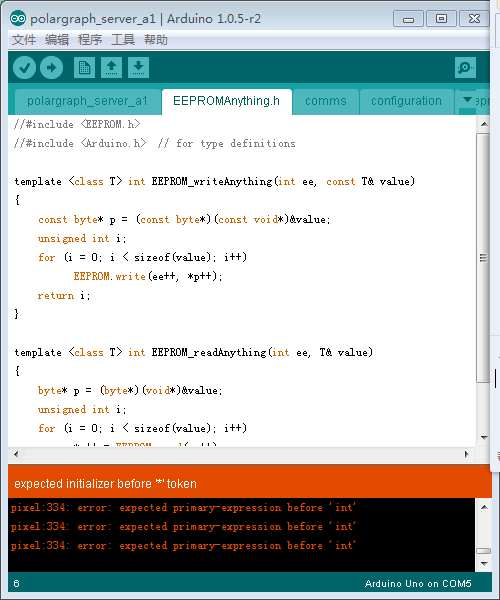The image size is (500, 600).
Task: Open the 编辑 menu
Action: click(x=57, y=40)
